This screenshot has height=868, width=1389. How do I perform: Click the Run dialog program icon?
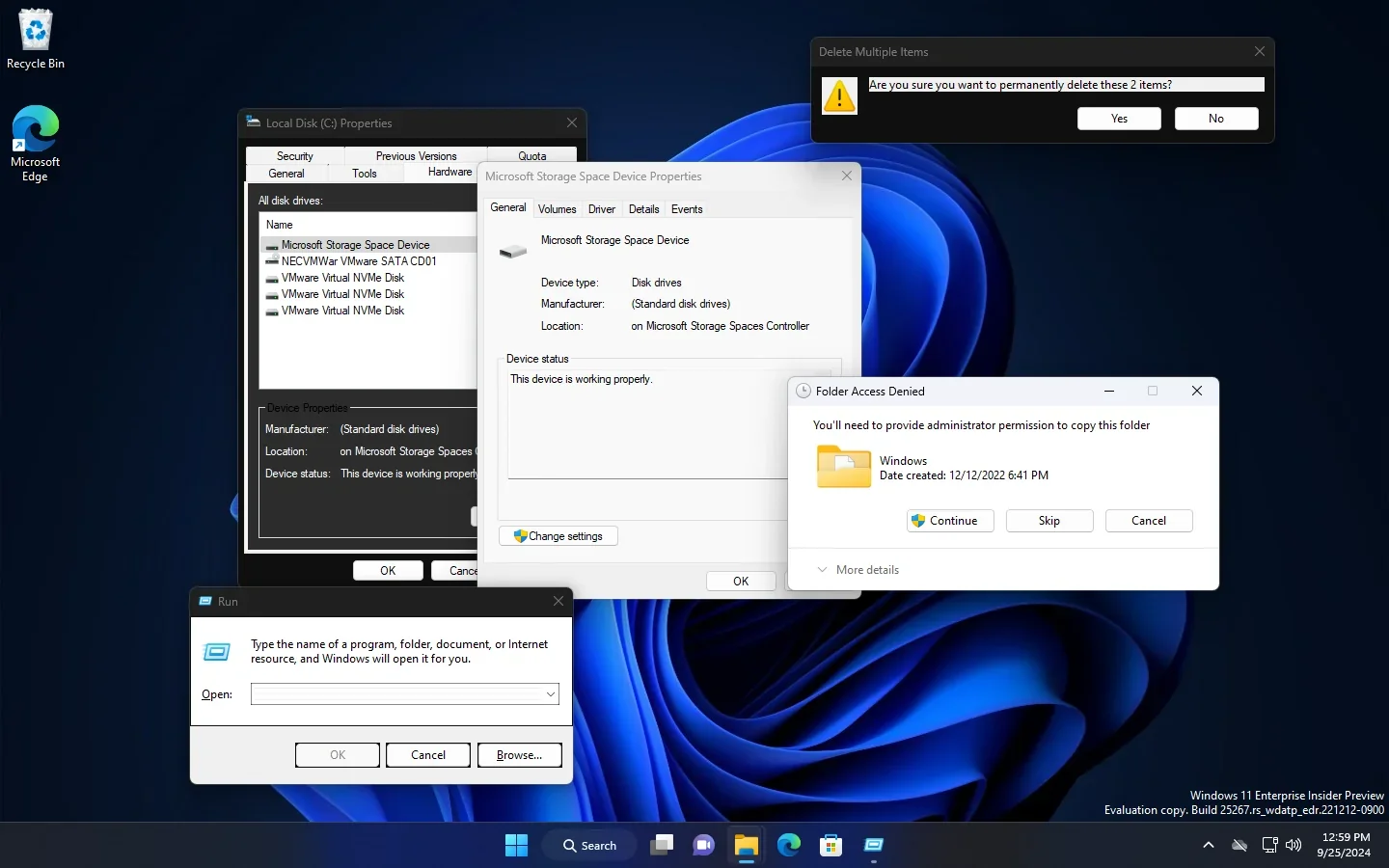217,653
